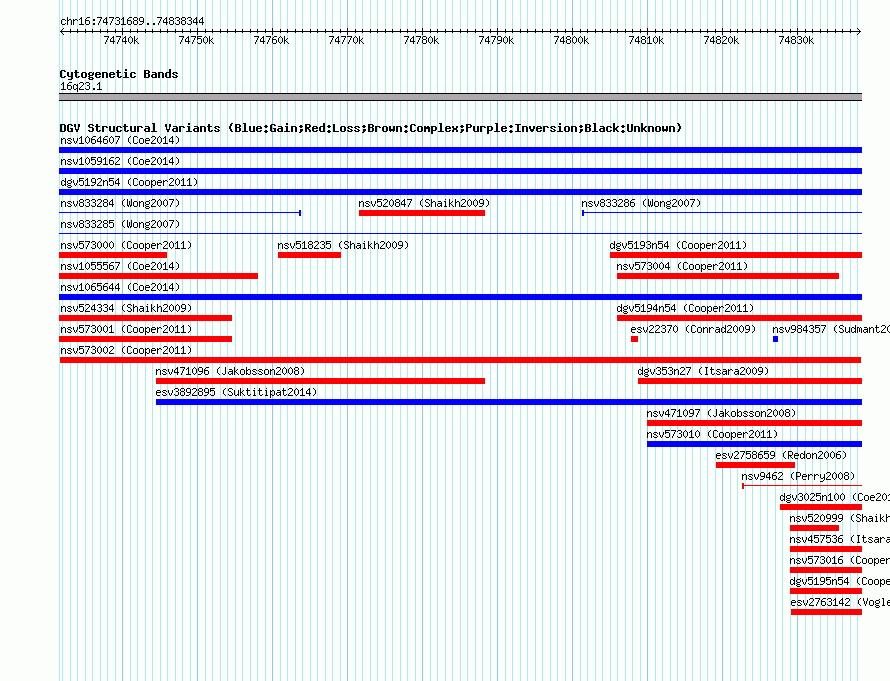The image size is (890, 681).
Task: Open nsv518235 (Shaikh2009) label
Action: [343, 245]
